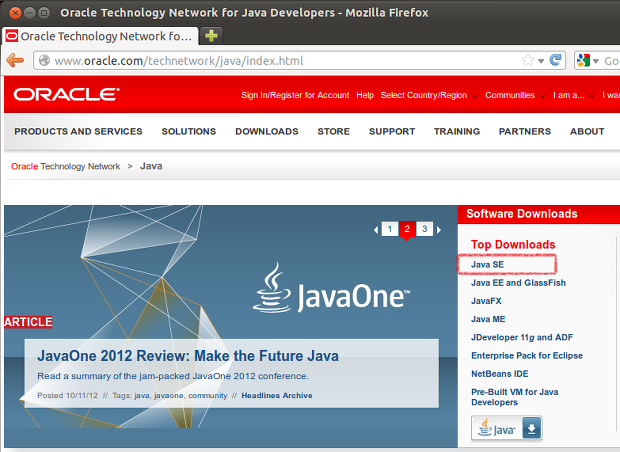Click the next slide arrow in carousel
The width and height of the screenshot is (620, 452).
tap(439, 230)
